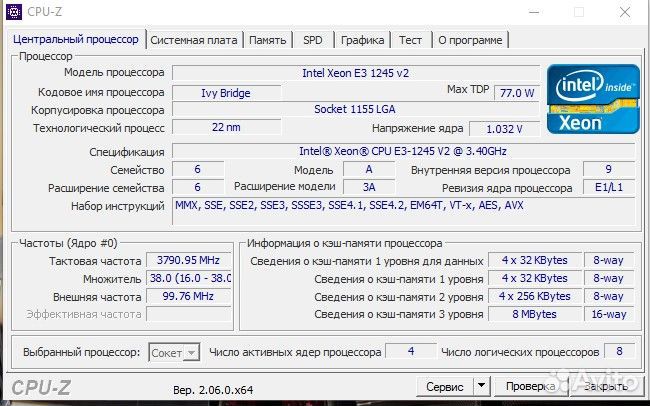650x406 pixels.
Task: Click the 22 nm technology value
Action: pyautogui.click(x=226, y=127)
